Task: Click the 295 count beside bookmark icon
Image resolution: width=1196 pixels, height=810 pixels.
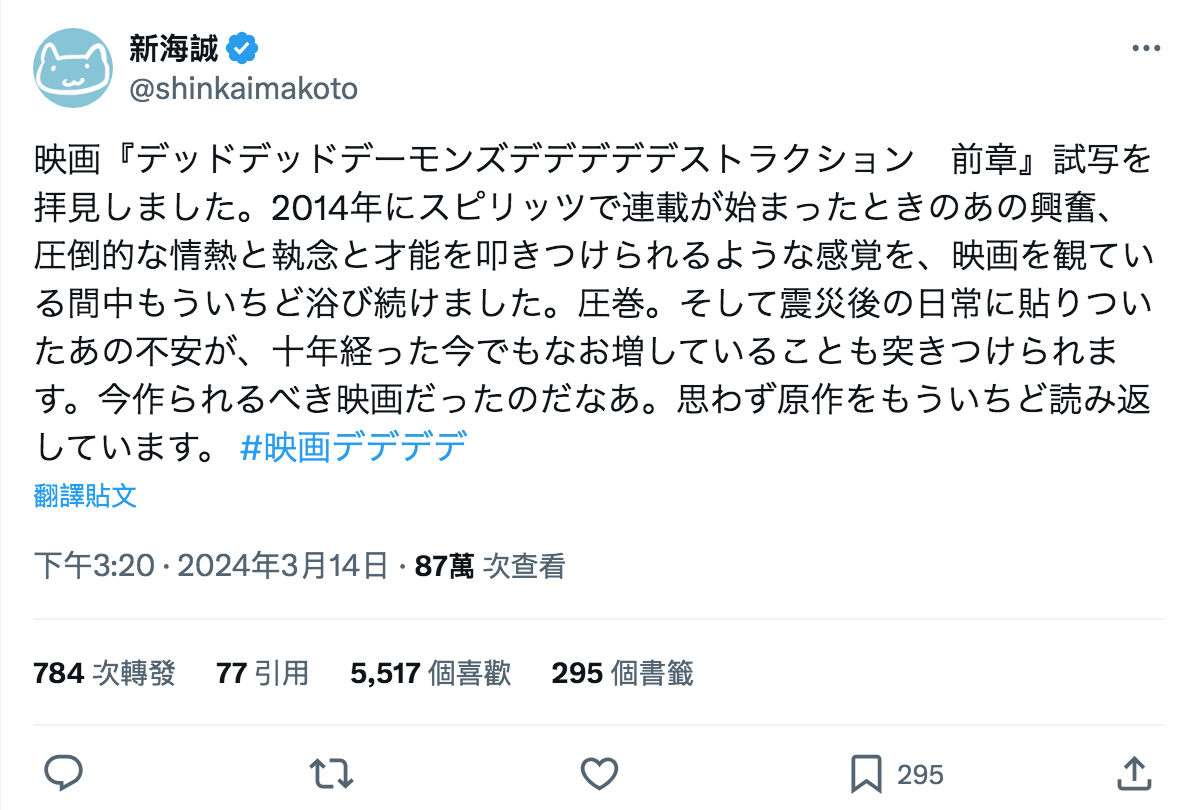Action: pos(920,775)
